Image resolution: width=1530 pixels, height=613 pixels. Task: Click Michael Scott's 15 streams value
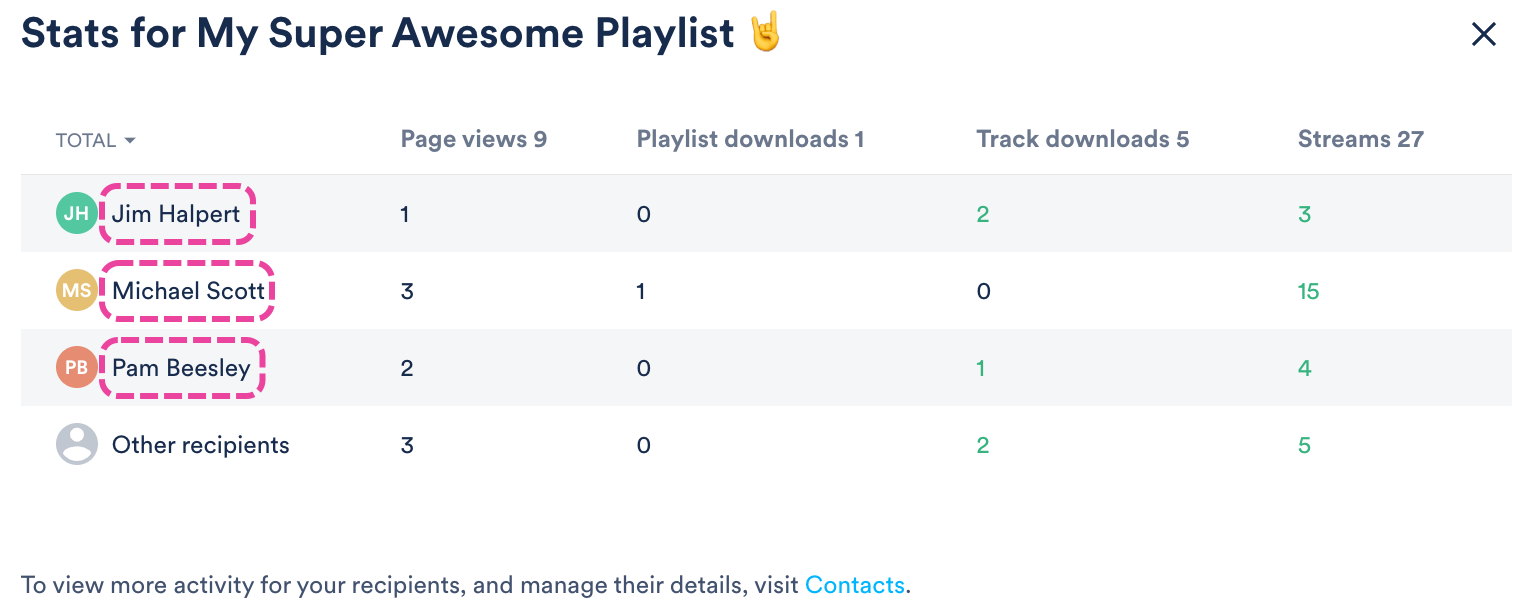1309,291
